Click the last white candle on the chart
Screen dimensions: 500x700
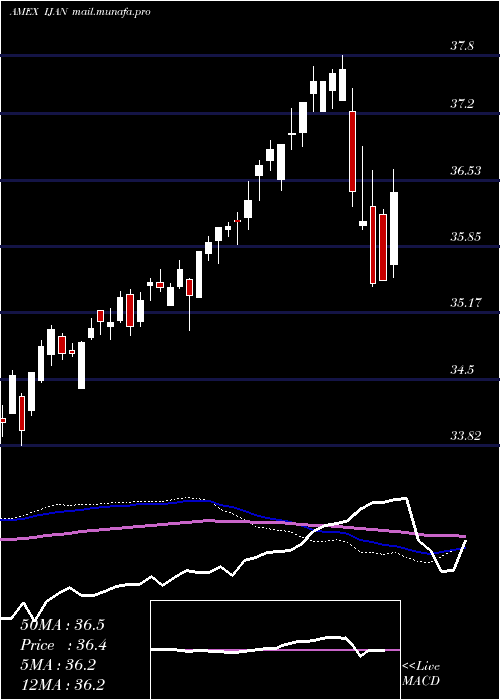tap(394, 228)
